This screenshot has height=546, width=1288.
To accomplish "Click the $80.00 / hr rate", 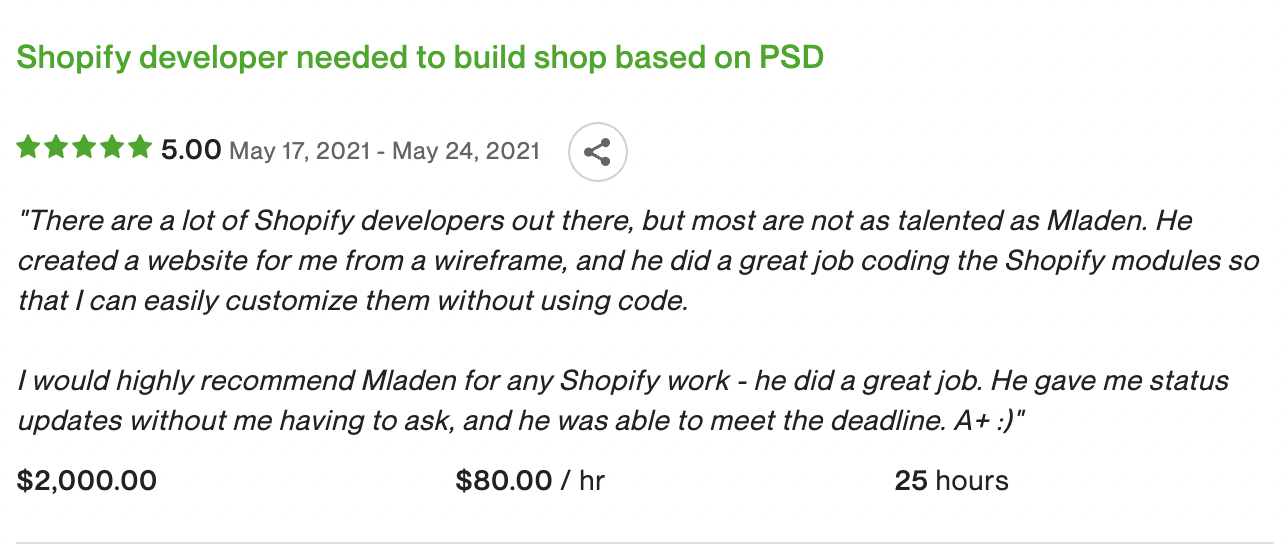I will coord(530,481).
